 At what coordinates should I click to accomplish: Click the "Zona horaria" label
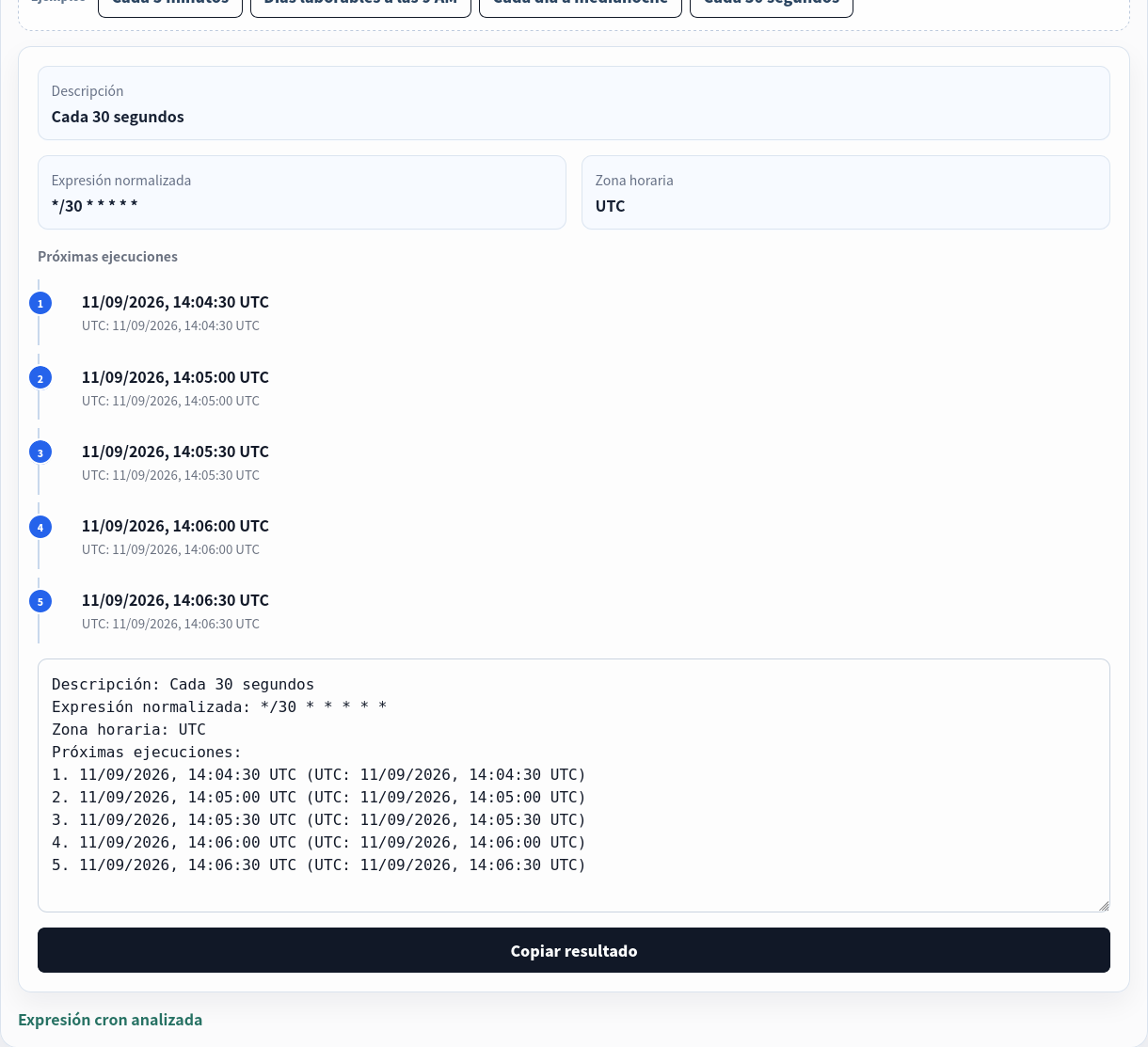pyautogui.click(x=634, y=181)
